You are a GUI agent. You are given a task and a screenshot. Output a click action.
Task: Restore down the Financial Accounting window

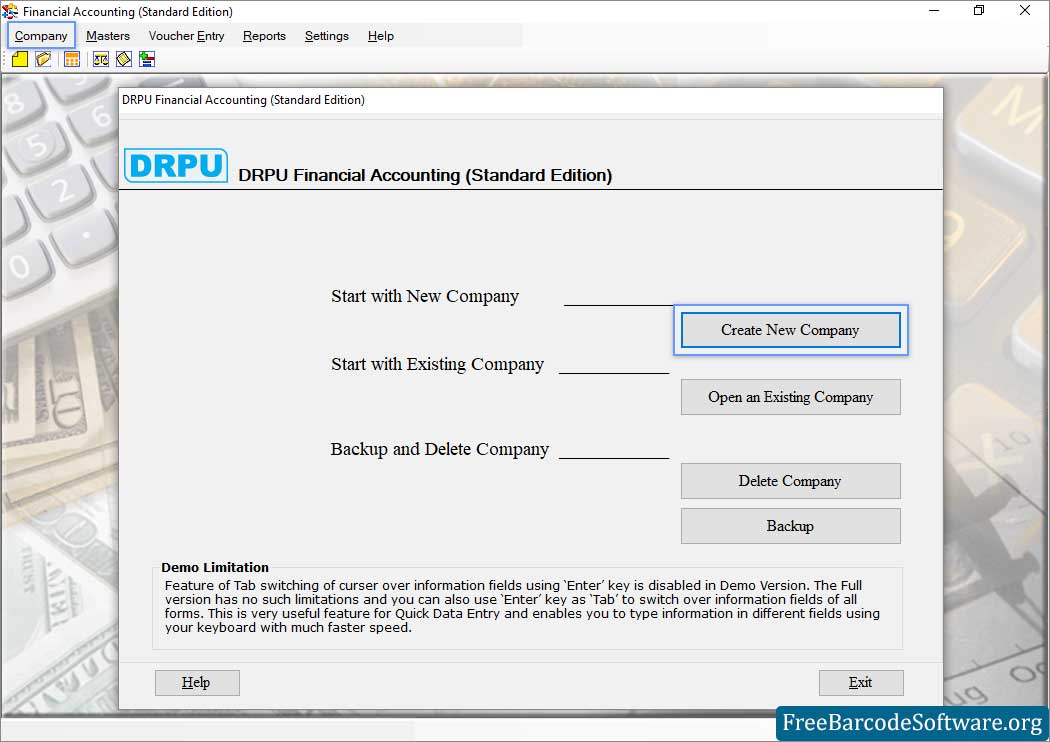click(979, 11)
